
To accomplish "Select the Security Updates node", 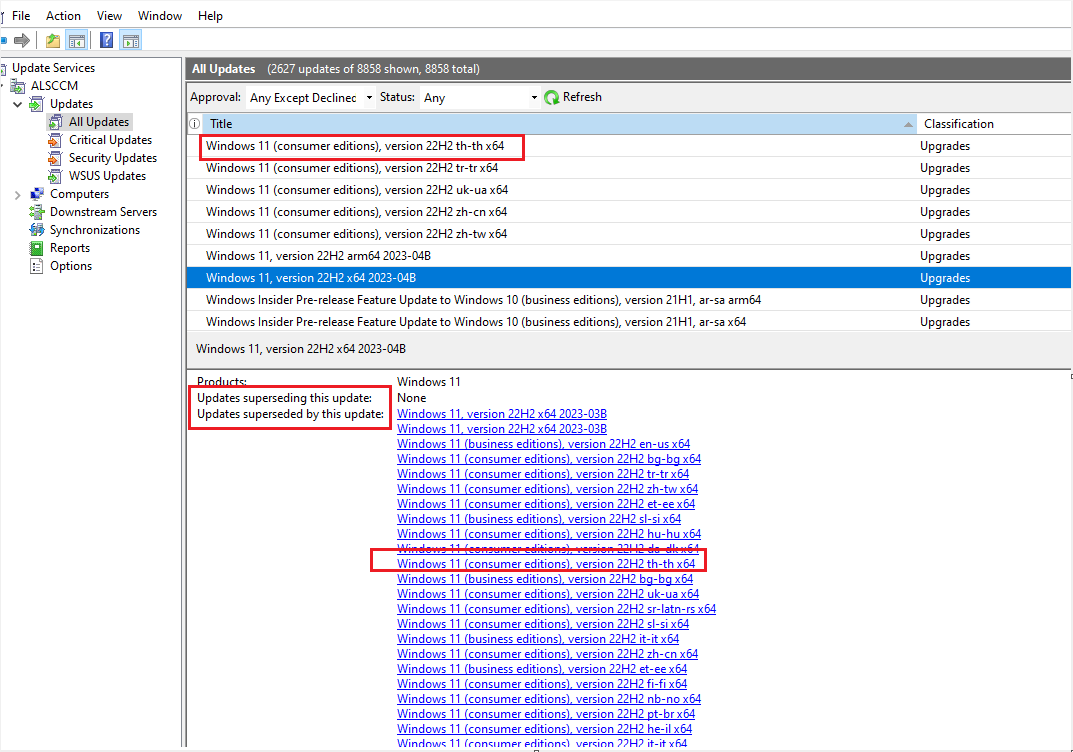I will click(x=113, y=157).
